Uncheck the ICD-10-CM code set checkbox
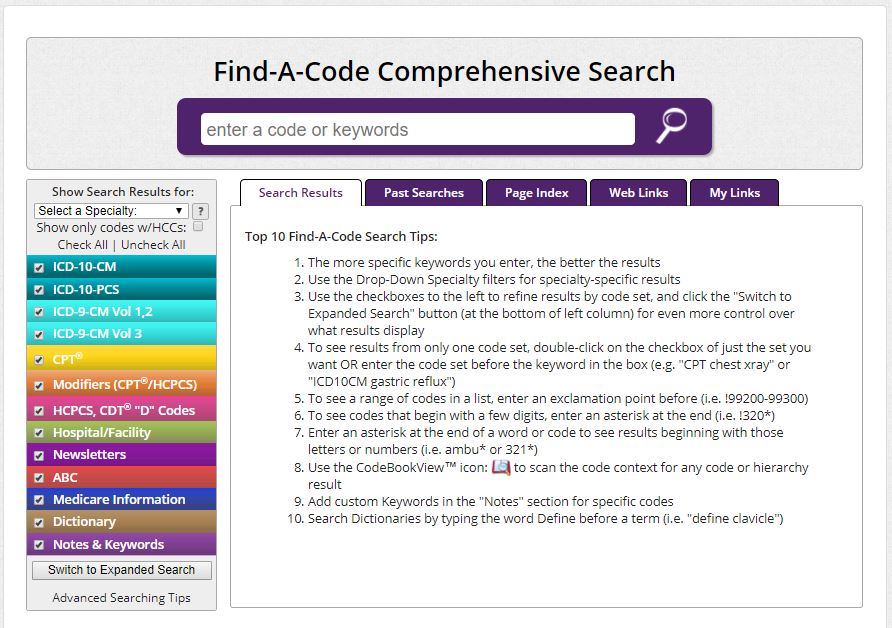This screenshot has width=892, height=628. tap(39, 267)
